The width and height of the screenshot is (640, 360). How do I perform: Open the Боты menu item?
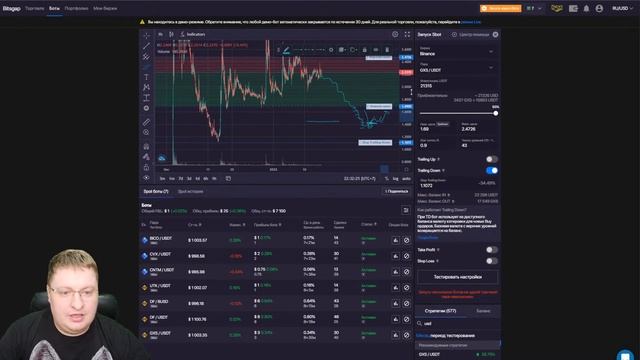54,8
